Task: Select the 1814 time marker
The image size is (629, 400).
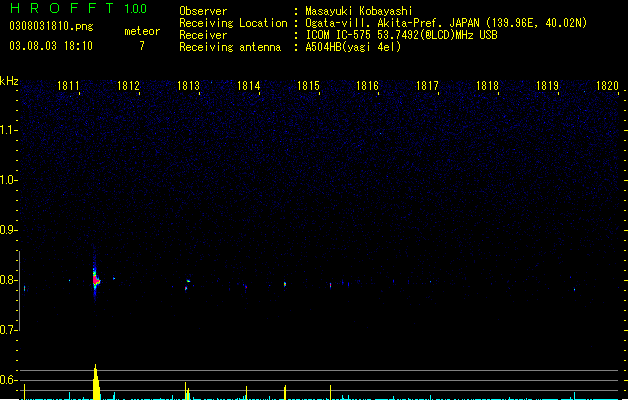Action: tap(248, 86)
